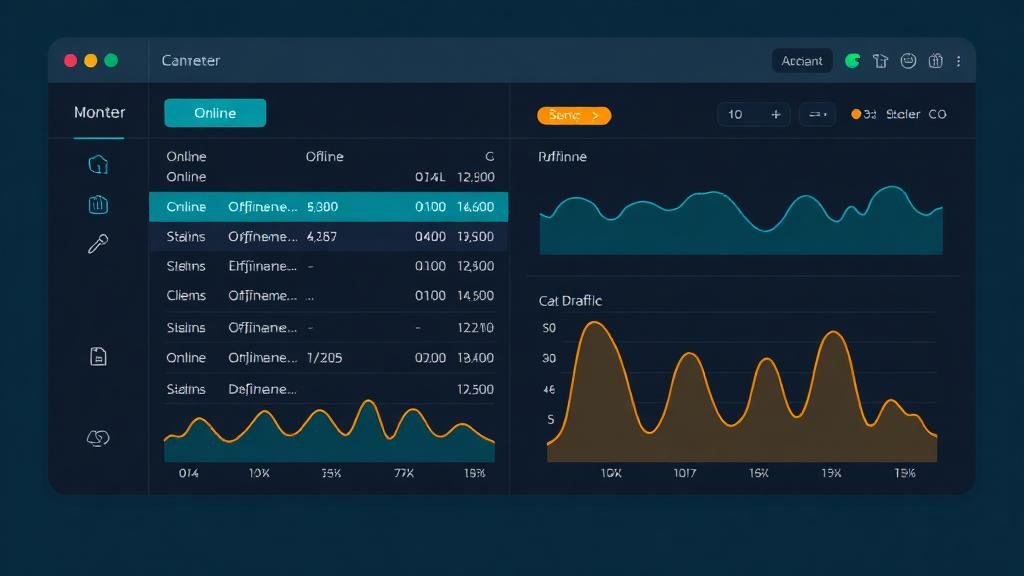Click the Cat Draffic chart title
The width and height of the screenshot is (1024, 576).
click(570, 301)
